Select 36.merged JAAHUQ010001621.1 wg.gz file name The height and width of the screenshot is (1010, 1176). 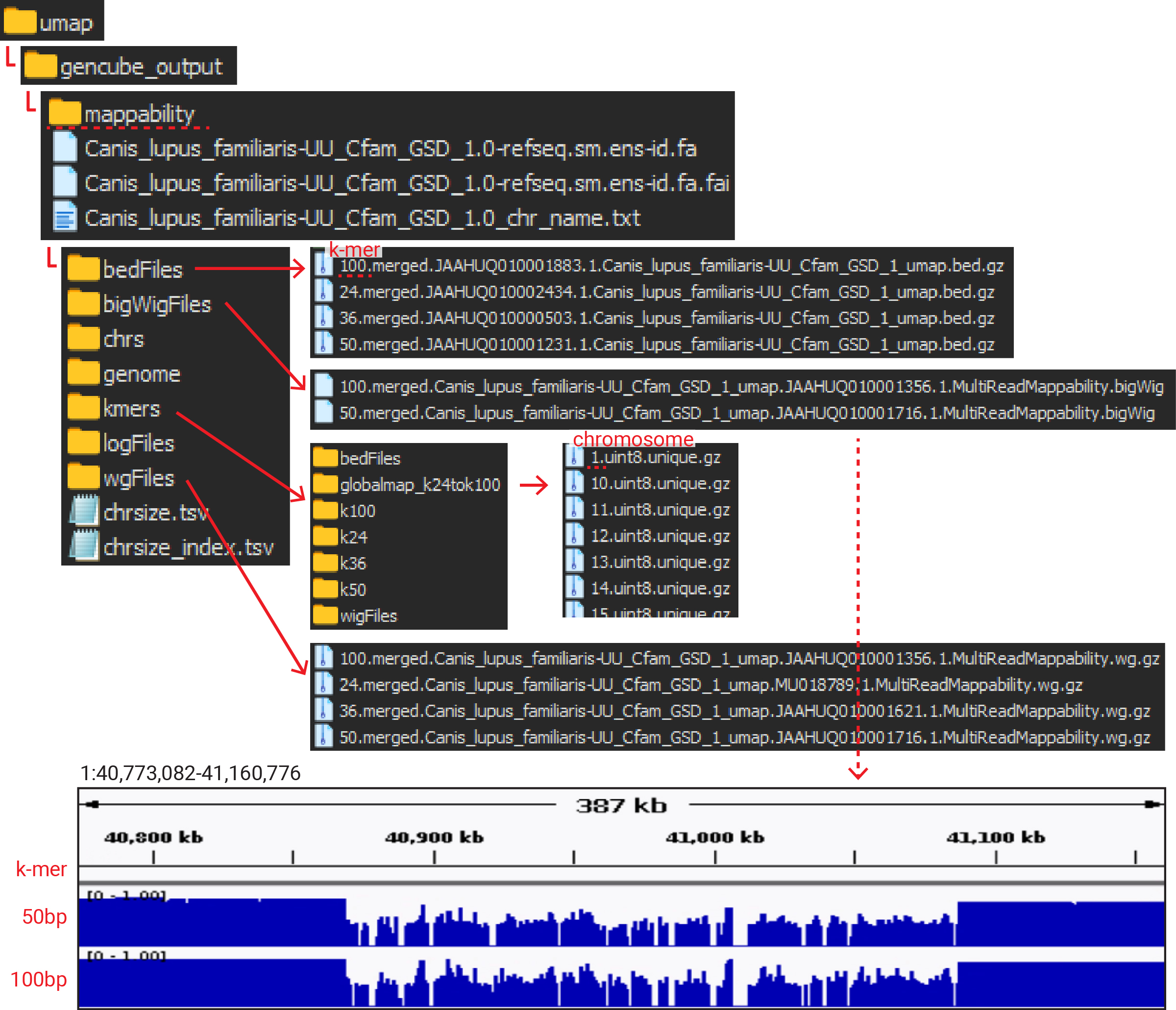click(x=745, y=711)
